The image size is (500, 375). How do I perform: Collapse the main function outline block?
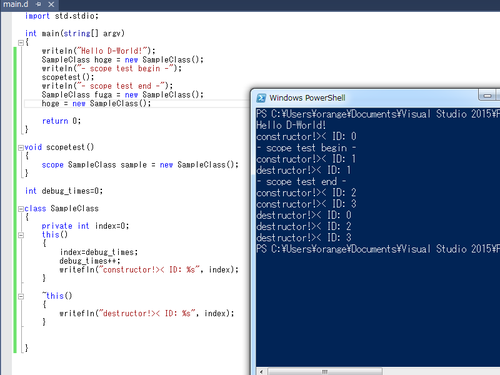(x=21, y=43)
